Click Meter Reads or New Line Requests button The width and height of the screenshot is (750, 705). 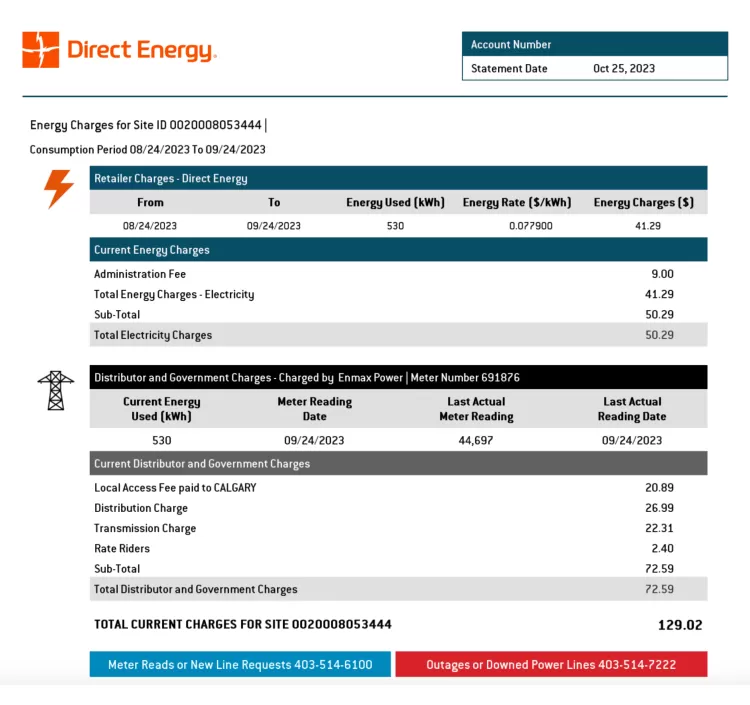pos(240,665)
